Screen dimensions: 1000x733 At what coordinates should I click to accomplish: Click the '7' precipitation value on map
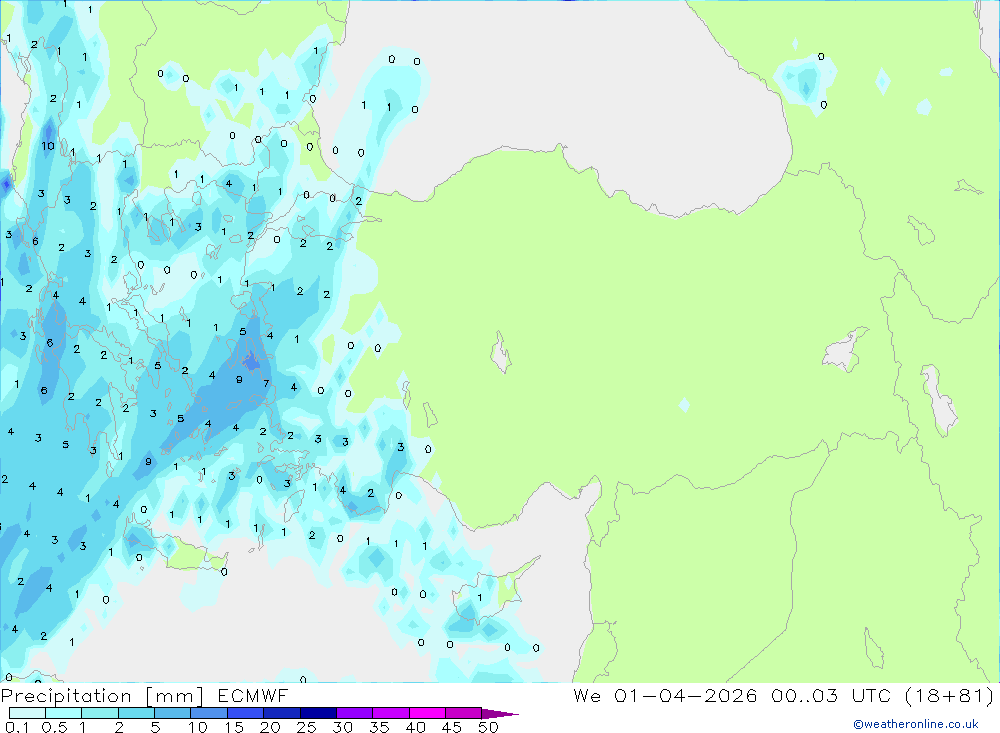pyautogui.click(x=267, y=383)
